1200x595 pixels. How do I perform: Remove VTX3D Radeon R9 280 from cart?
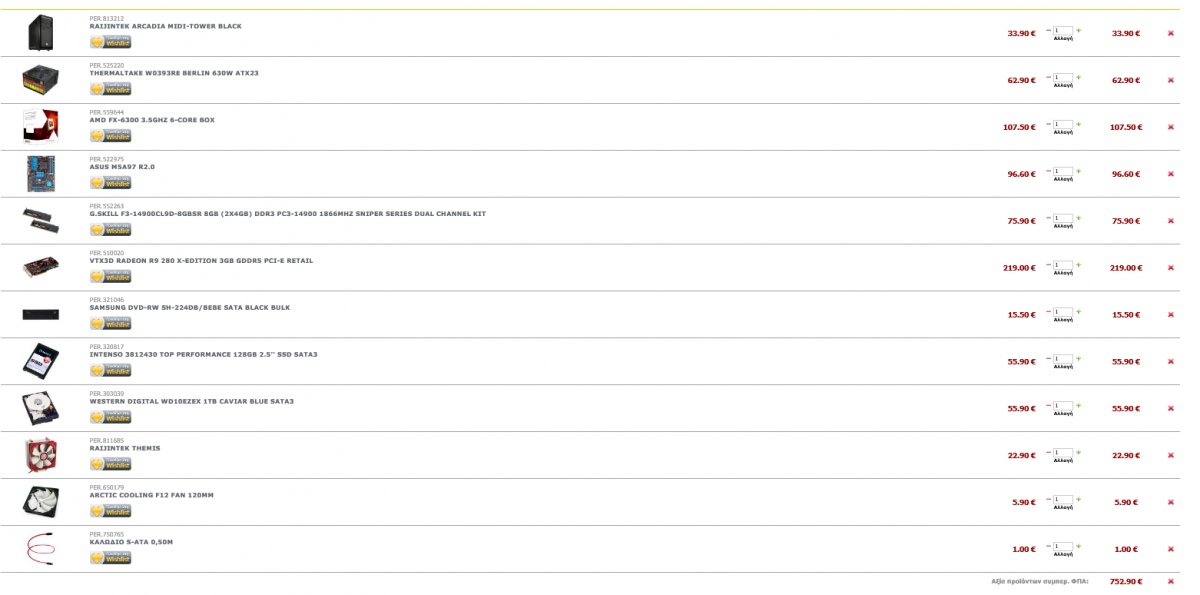tap(1171, 268)
